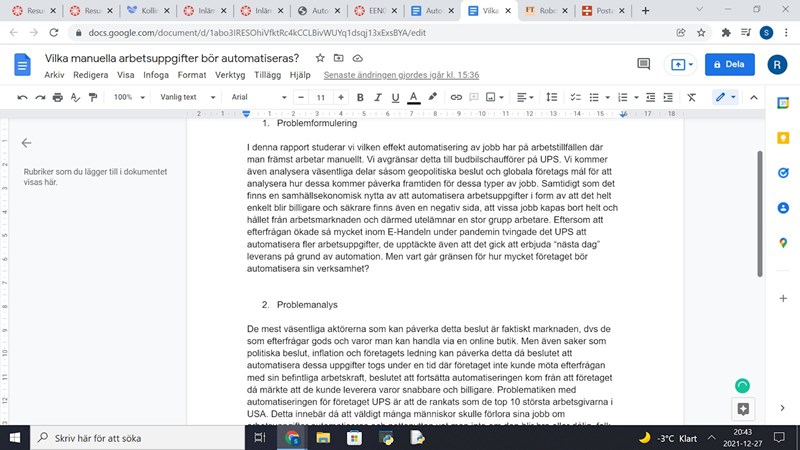
Task: Open the zoom level dropdown (100%)
Action: (x=128, y=97)
